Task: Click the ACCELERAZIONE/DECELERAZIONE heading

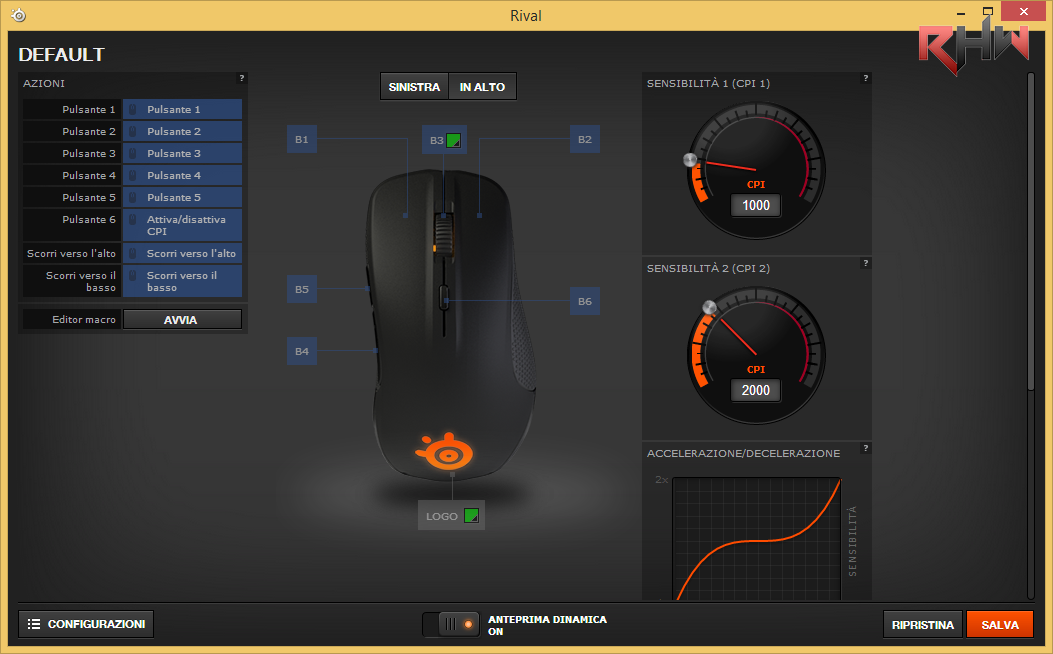Action: click(x=743, y=453)
